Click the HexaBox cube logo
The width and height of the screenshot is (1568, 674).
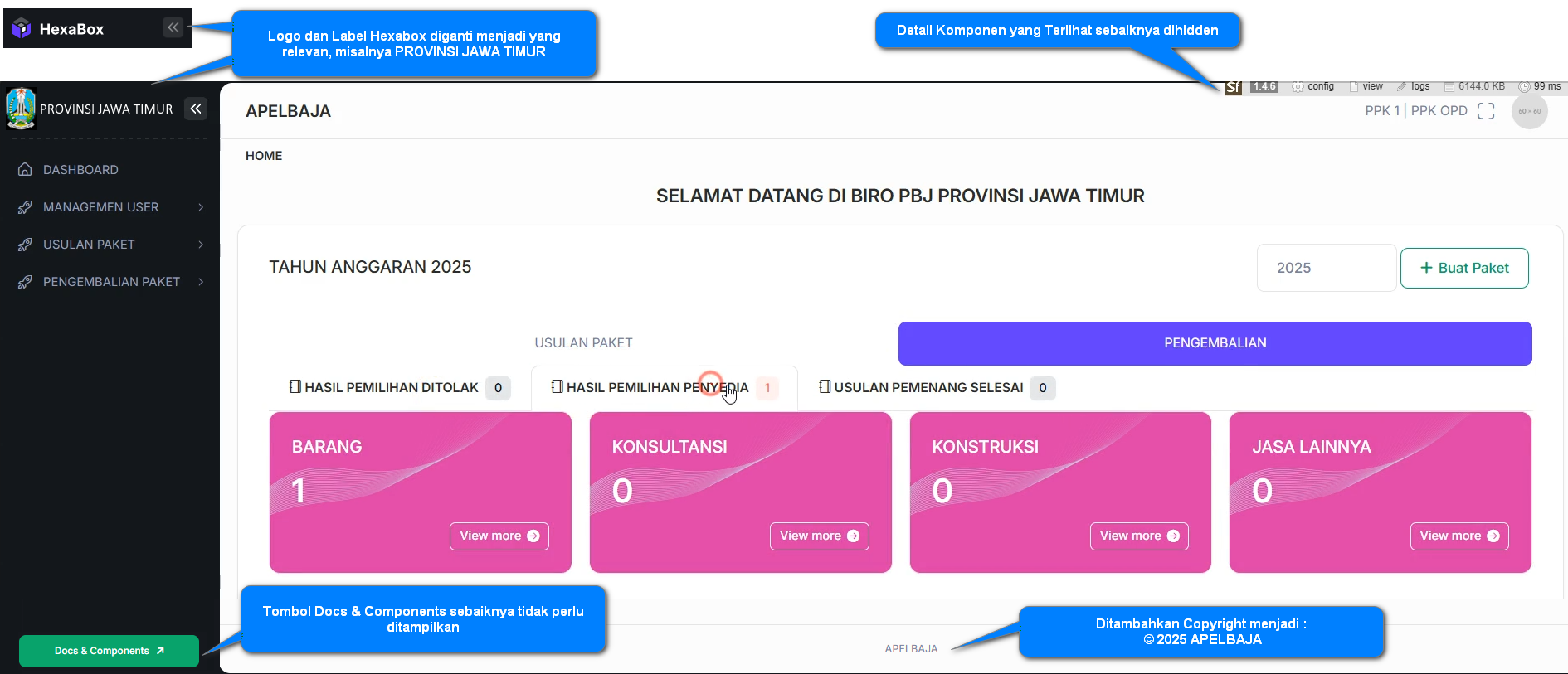tap(22, 29)
